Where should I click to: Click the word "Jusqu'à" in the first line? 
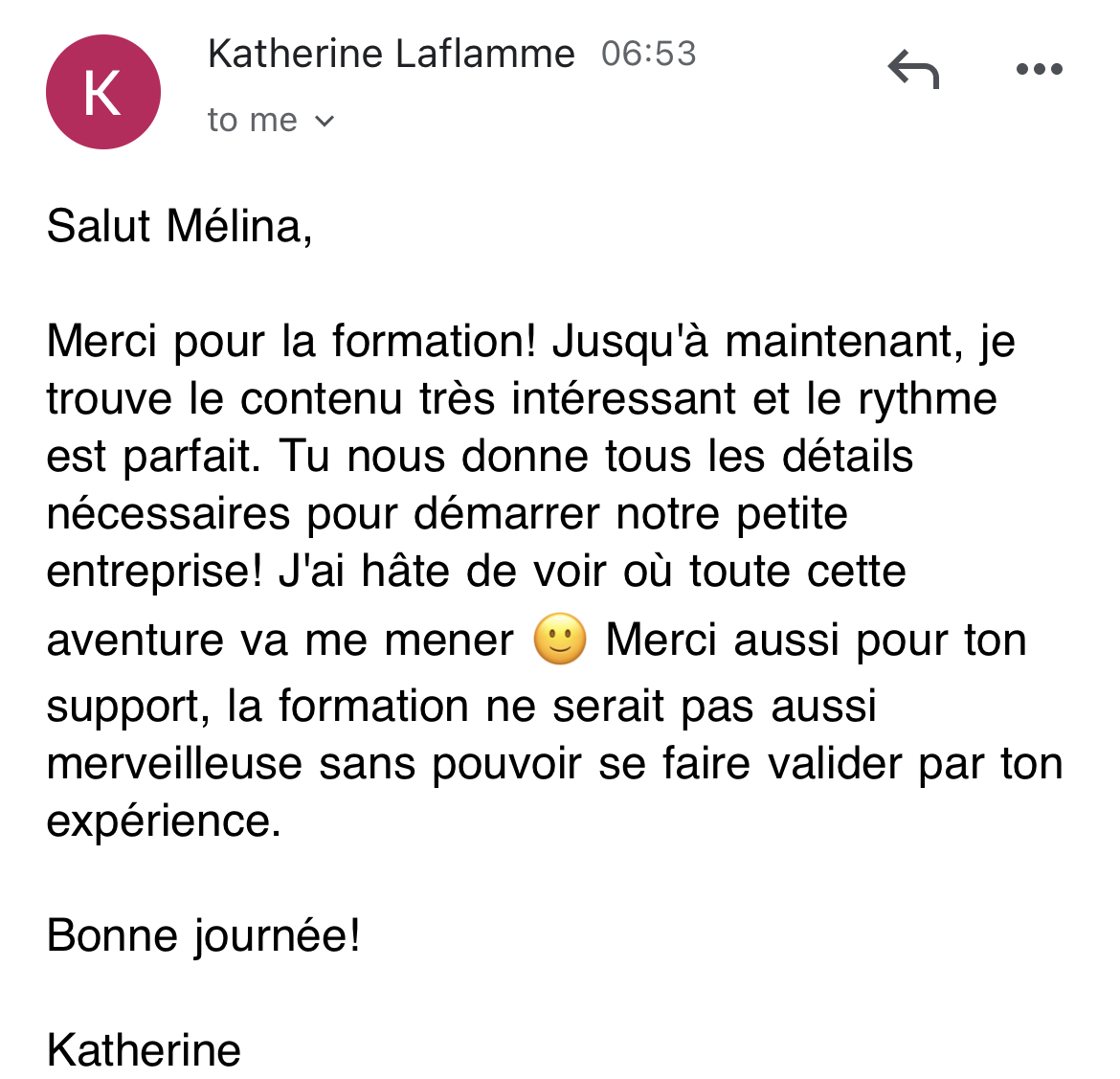[630, 342]
